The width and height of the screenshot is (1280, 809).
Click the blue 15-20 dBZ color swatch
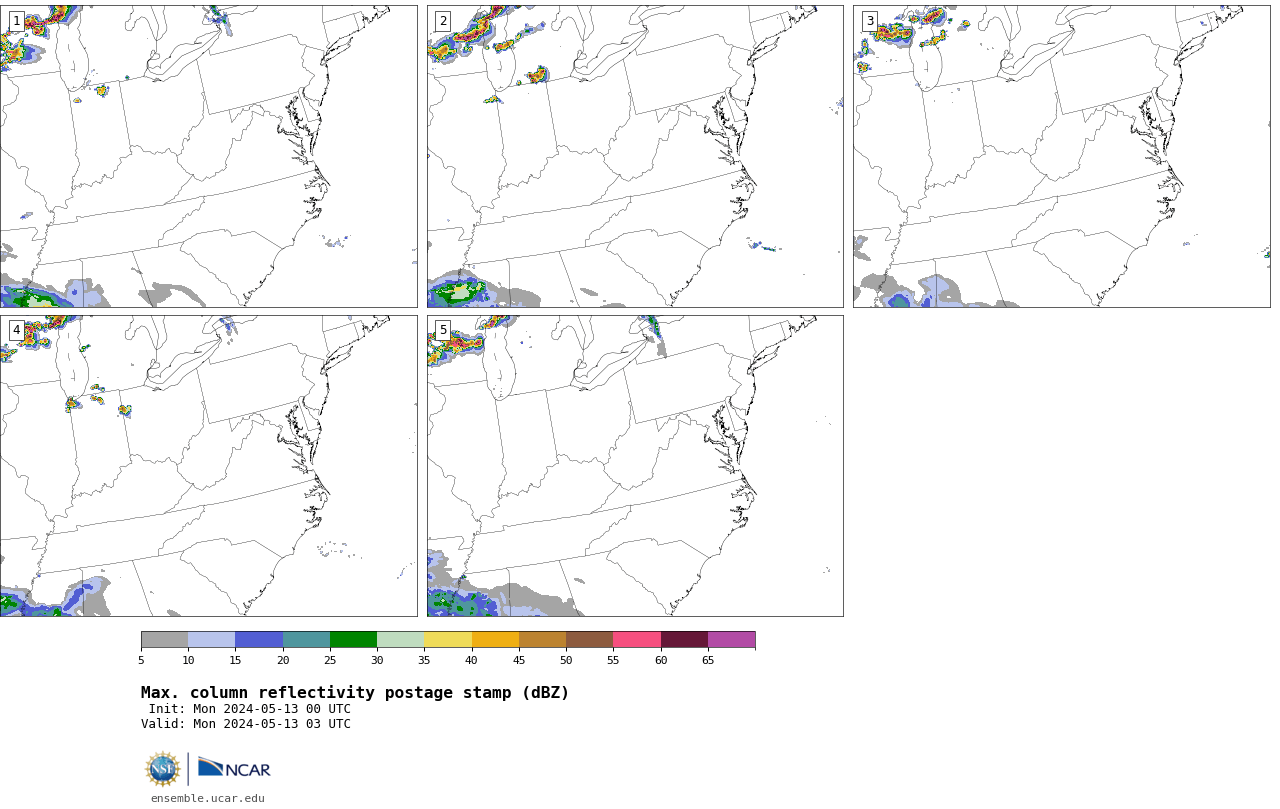(259, 640)
